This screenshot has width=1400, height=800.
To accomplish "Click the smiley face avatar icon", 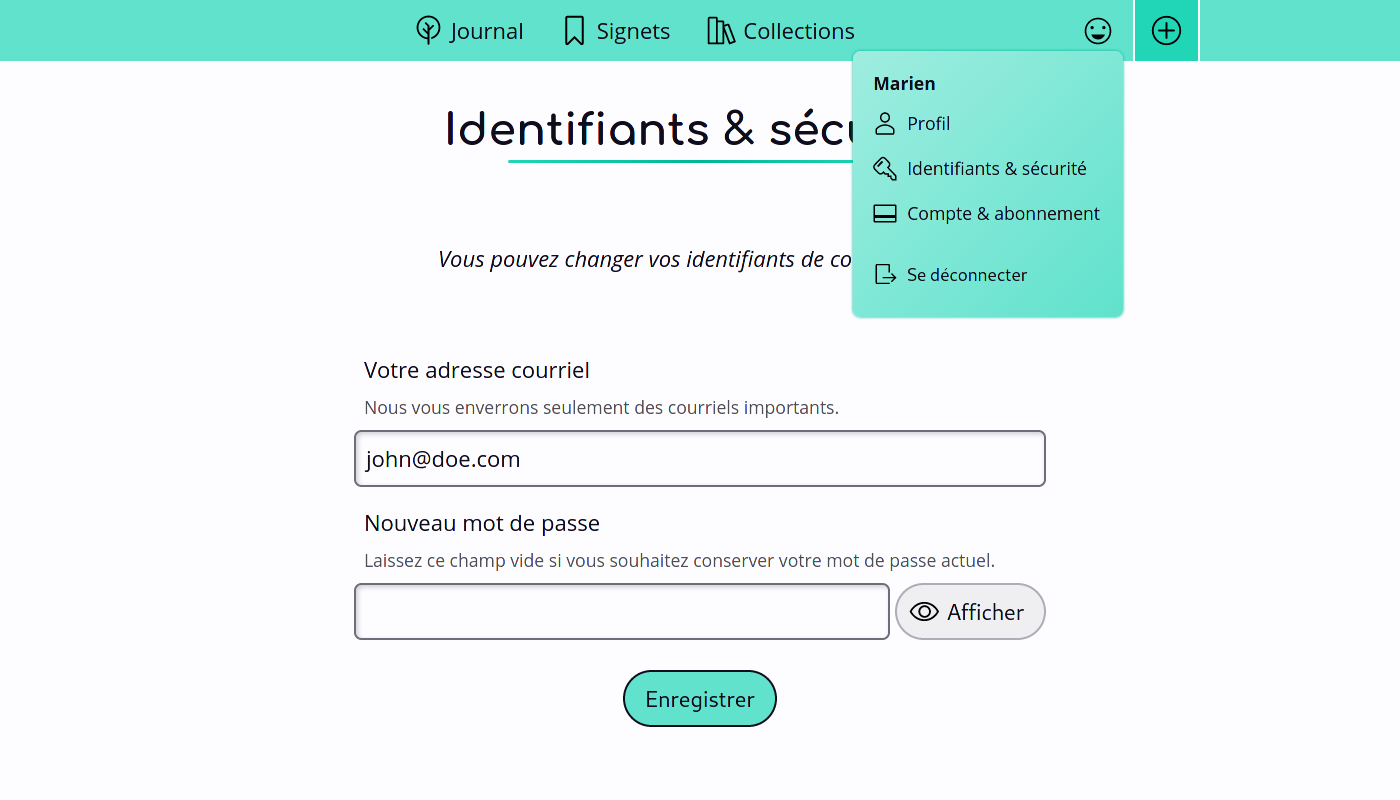I will [x=1098, y=31].
